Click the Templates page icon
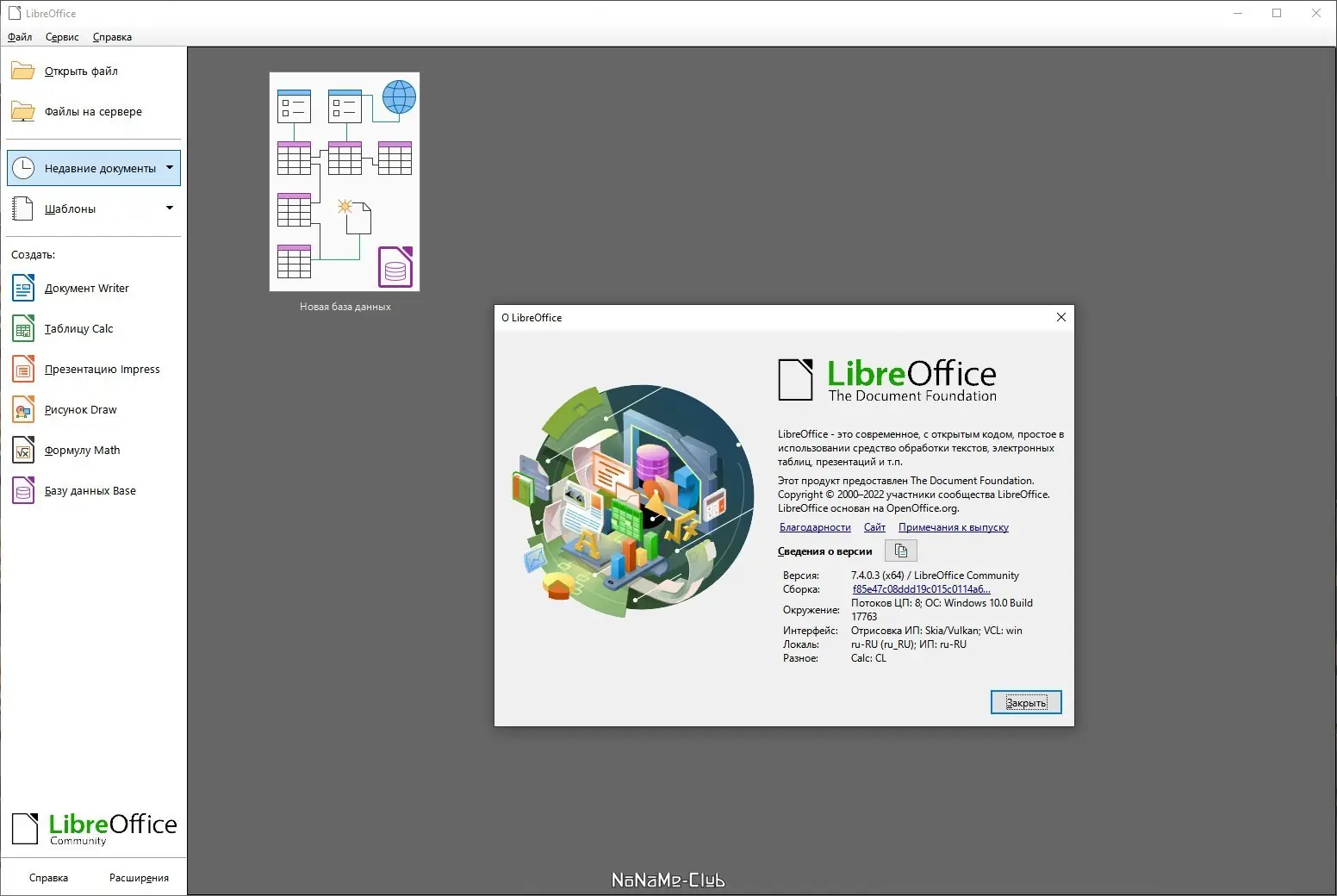The height and width of the screenshot is (896, 1337). [x=23, y=208]
